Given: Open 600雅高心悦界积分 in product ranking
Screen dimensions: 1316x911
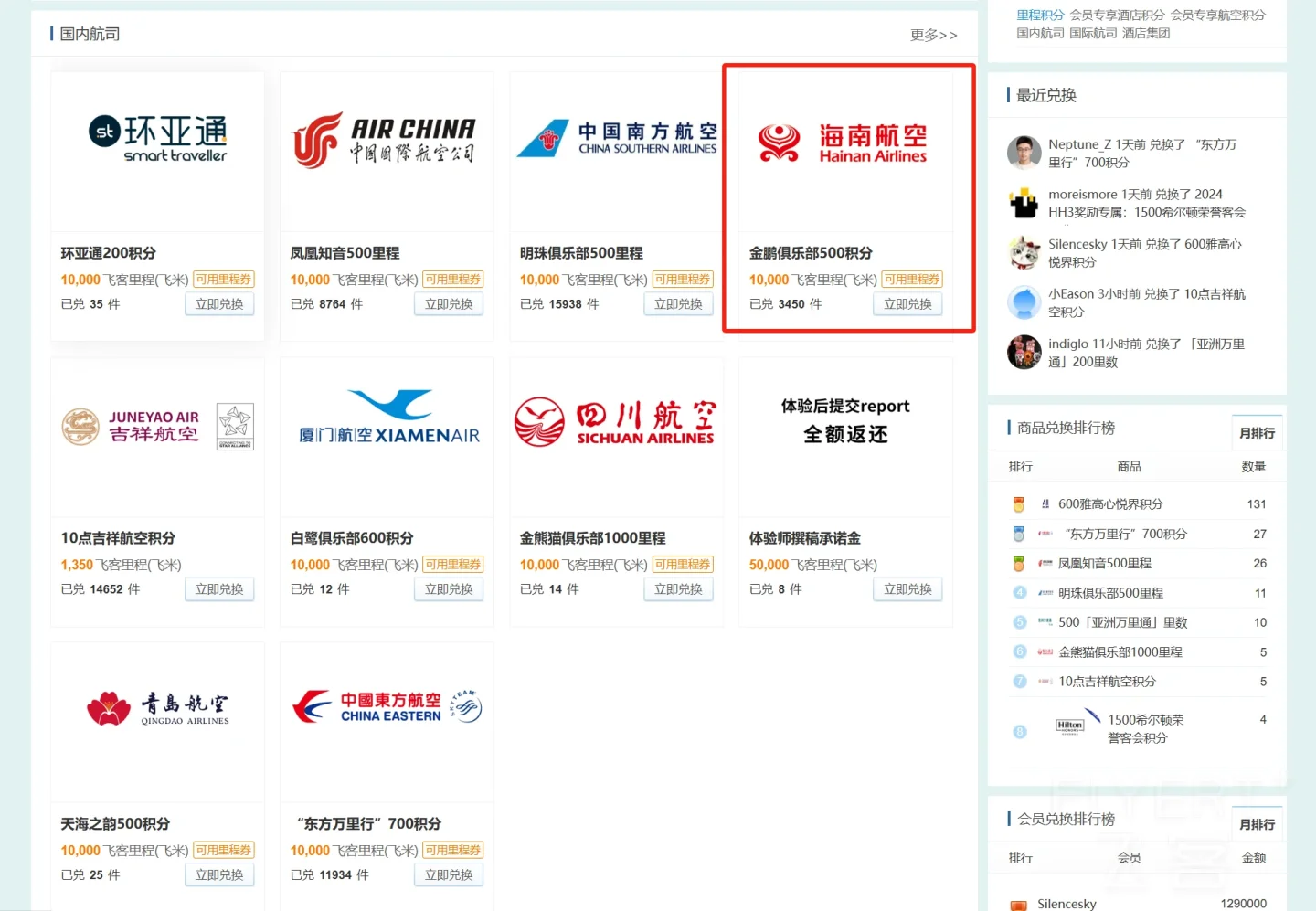Looking at the screenshot, I should pos(1110,504).
